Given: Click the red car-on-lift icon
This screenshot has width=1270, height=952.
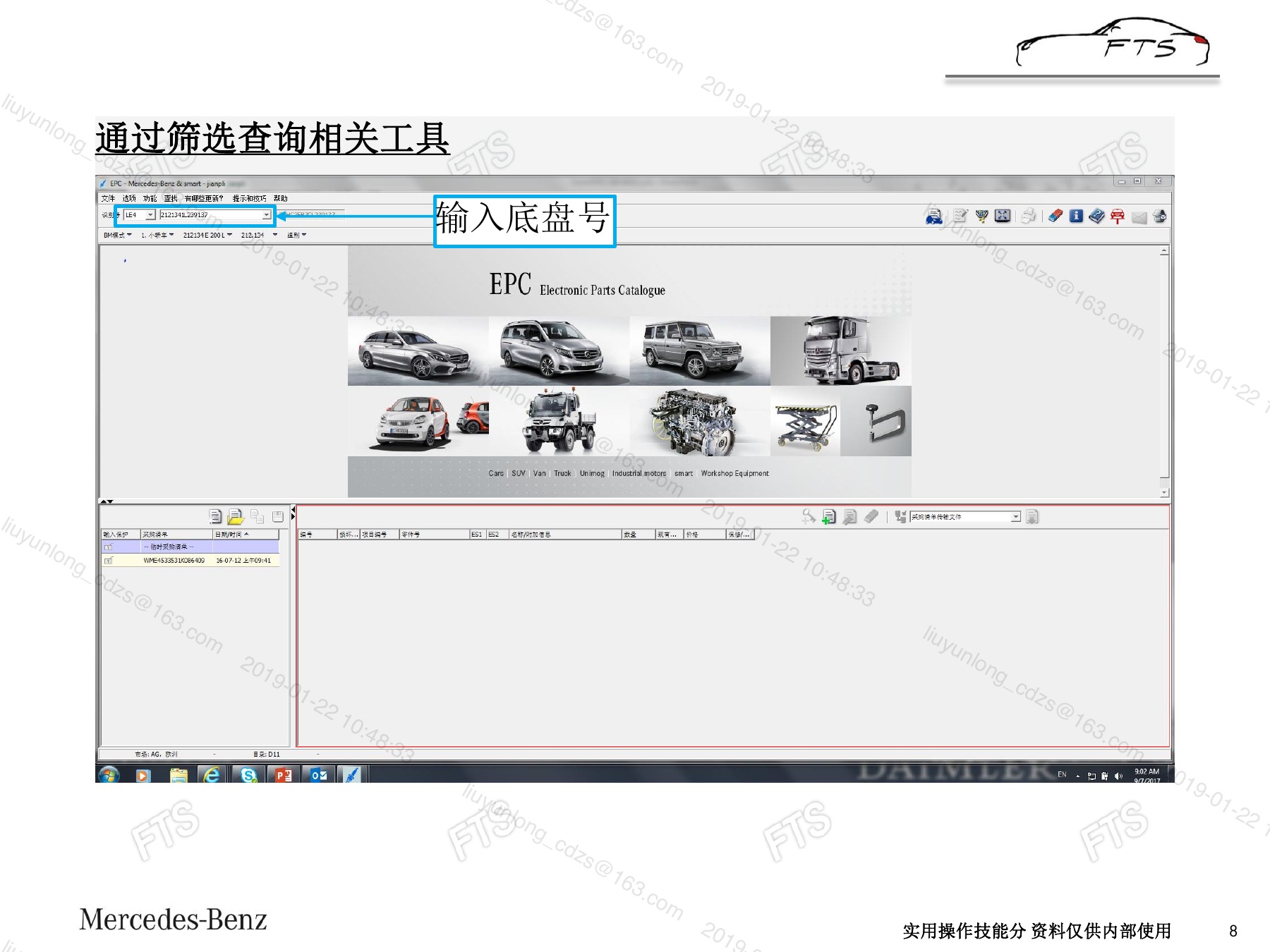Looking at the screenshot, I should (x=1118, y=216).
